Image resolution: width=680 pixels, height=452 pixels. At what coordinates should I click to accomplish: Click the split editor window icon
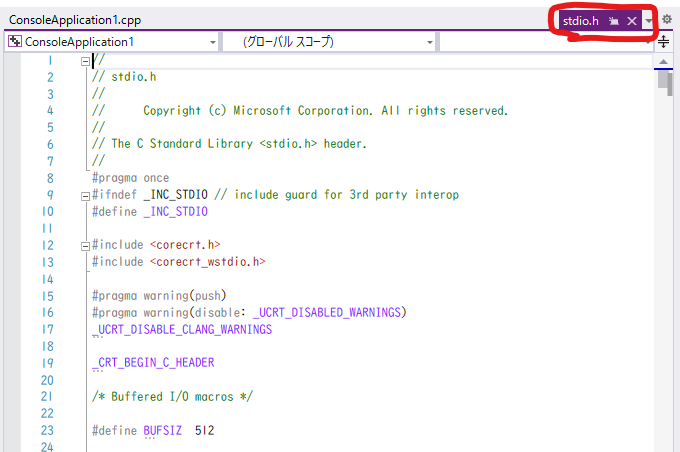pos(664,42)
